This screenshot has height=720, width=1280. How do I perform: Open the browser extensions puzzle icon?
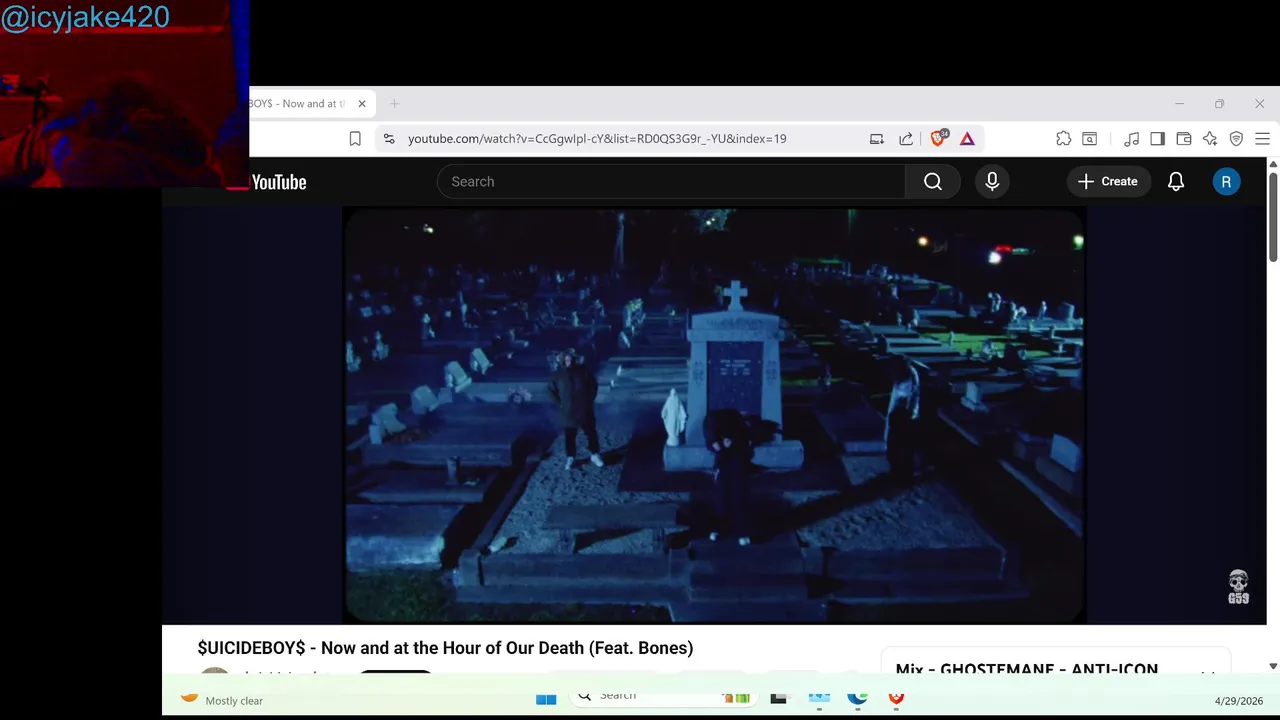[x=1064, y=139]
